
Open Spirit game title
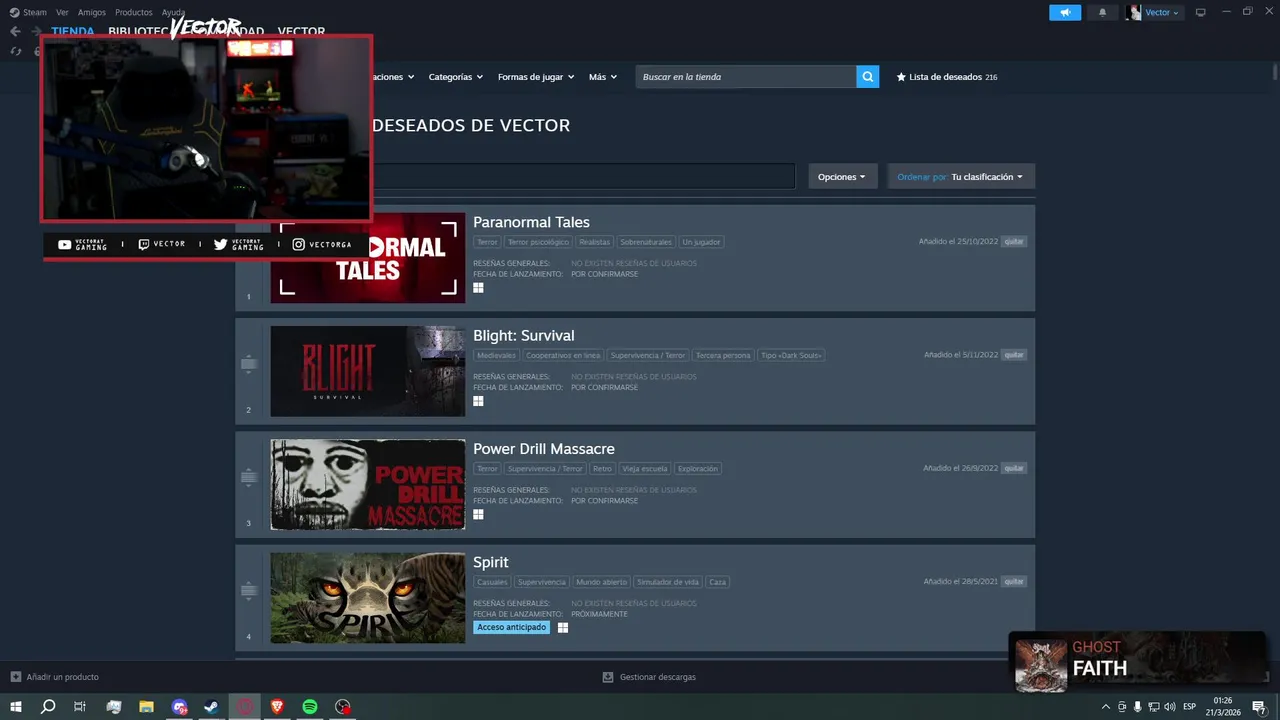coord(490,562)
